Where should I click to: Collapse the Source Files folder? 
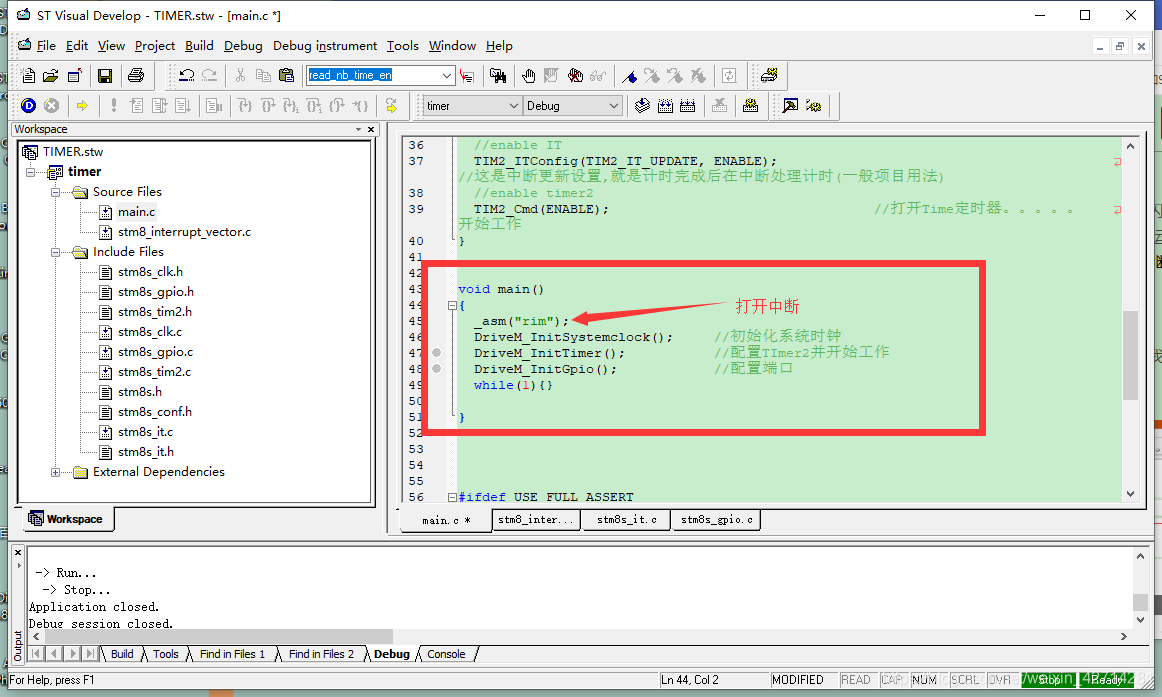[x=55, y=192]
